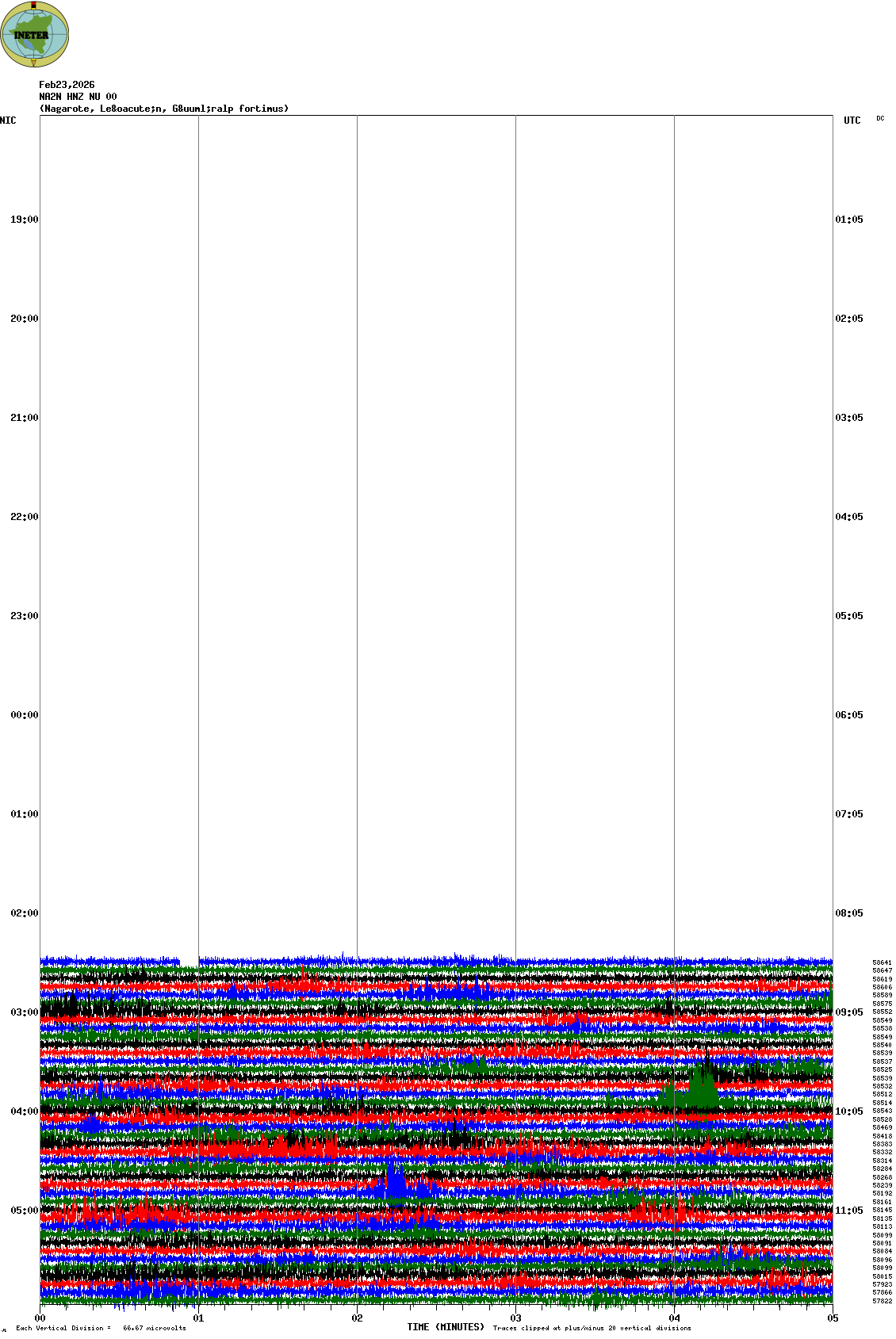Click the NA2N HNZ NU 00 station code
Screen dimensions: 896x1339
coord(78,97)
